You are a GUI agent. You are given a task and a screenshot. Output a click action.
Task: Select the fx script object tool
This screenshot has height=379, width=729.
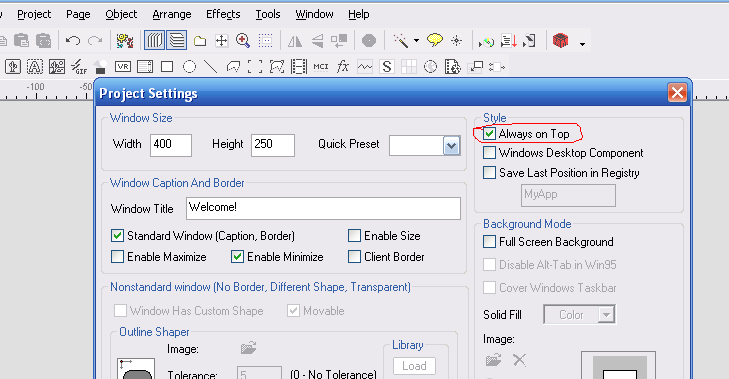[x=343, y=67]
